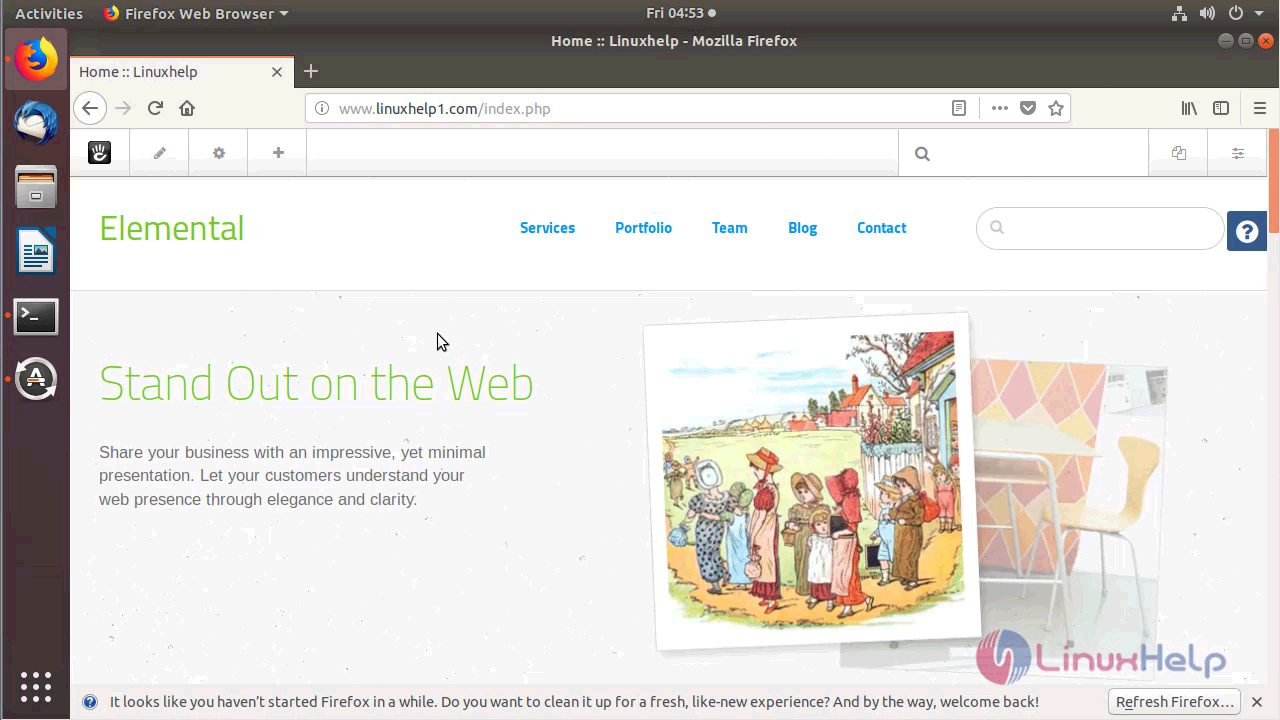Open LibreOffice Writer from dock
Viewport: 1280px width, 720px height.
click(x=36, y=251)
